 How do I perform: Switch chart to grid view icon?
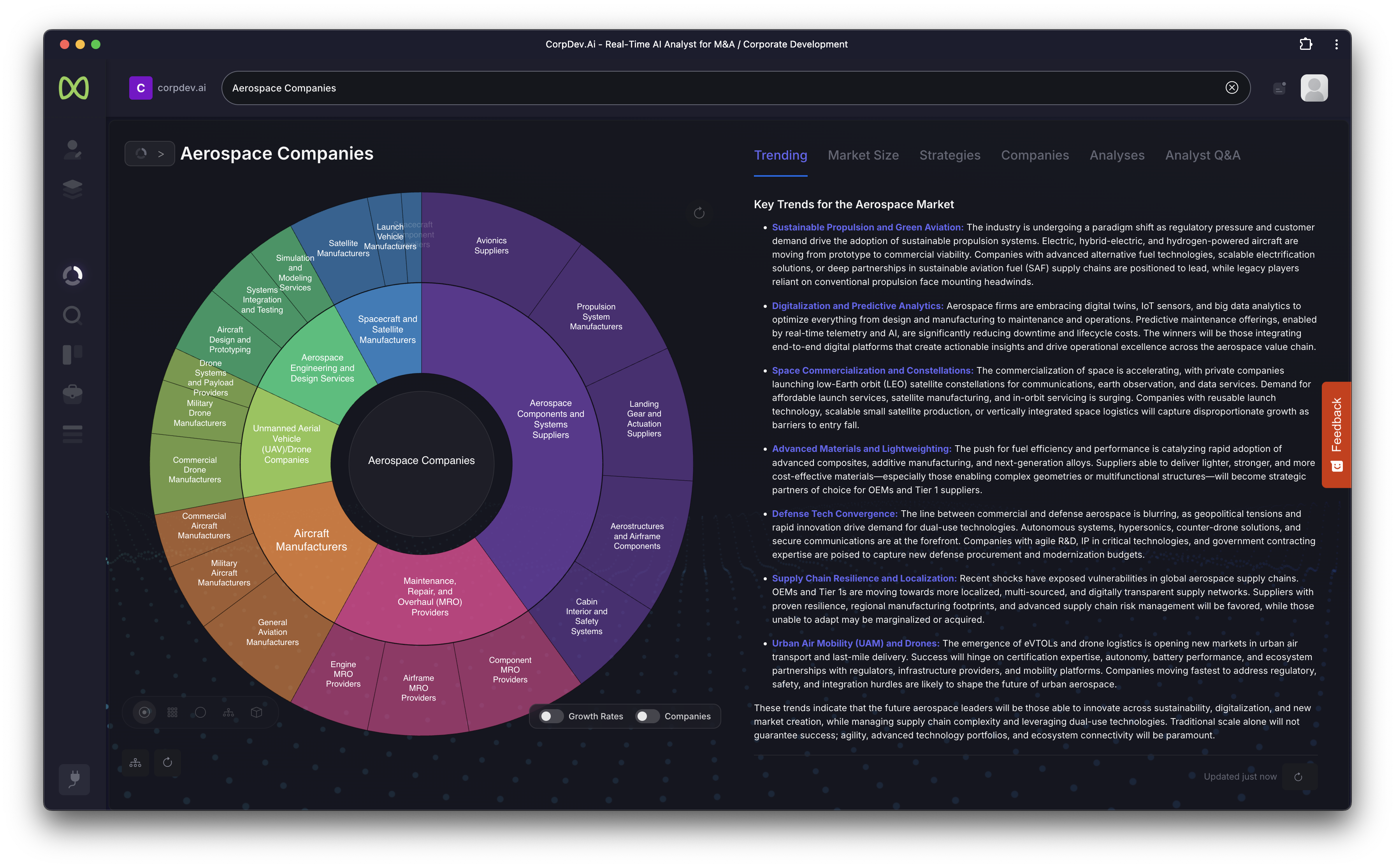tap(172, 712)
